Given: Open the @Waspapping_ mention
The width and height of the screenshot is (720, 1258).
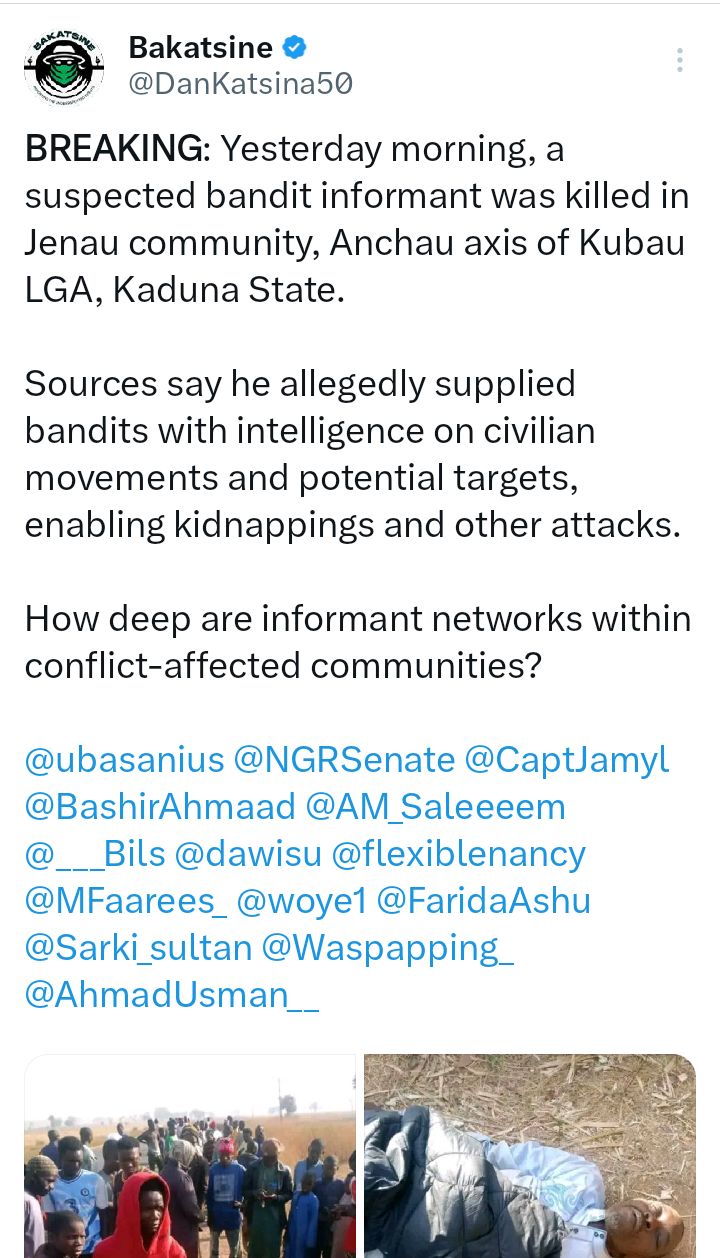Looking at the screenshot, I should click(388, 948).
